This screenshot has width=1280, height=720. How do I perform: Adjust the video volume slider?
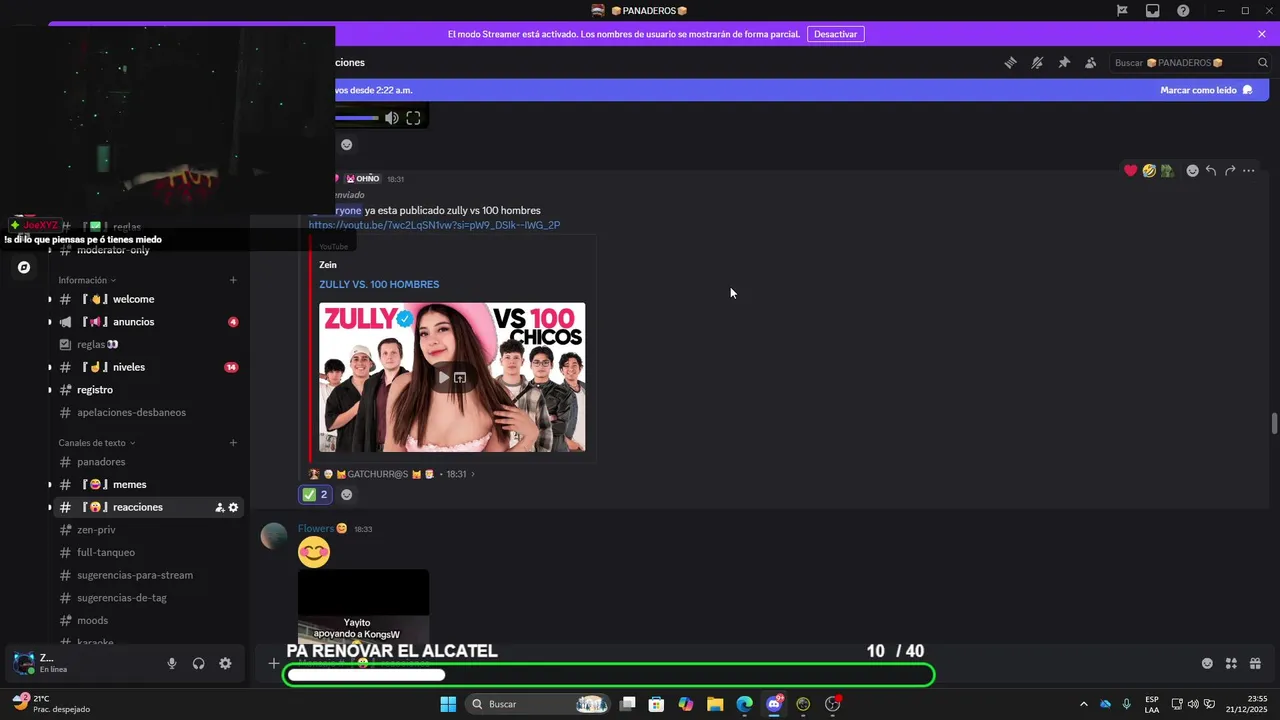pyautogui.click(x=357, y=118)
